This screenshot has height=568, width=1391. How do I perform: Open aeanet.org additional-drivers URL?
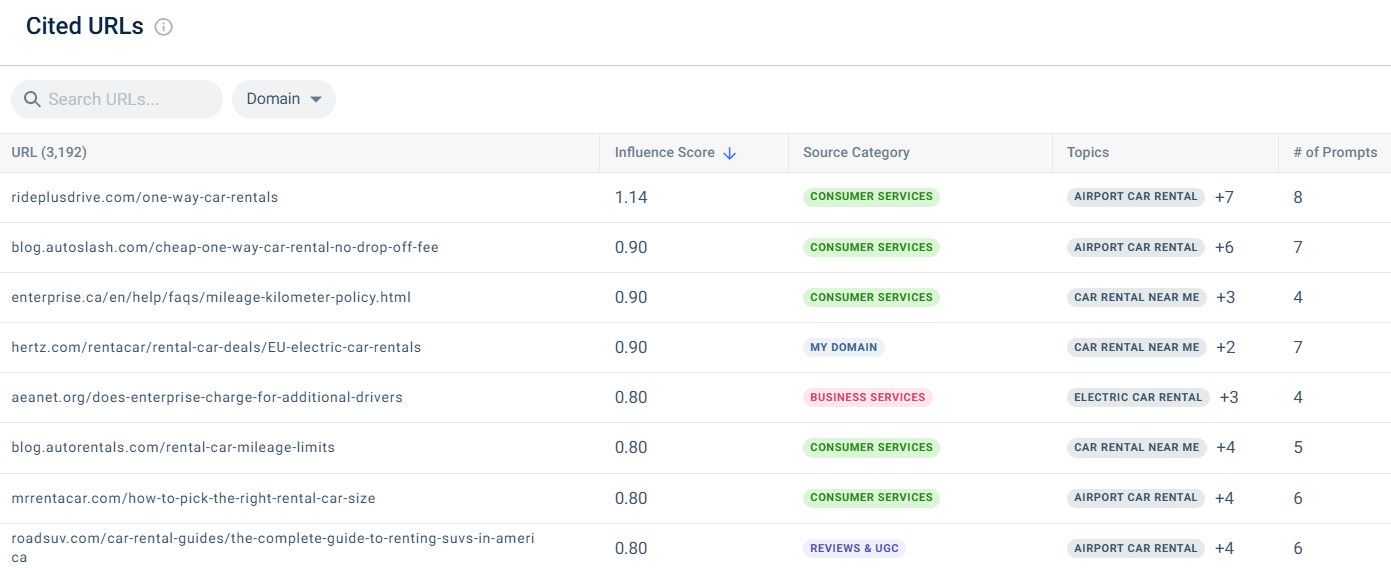pyautogui.click(x=207, y=397)
